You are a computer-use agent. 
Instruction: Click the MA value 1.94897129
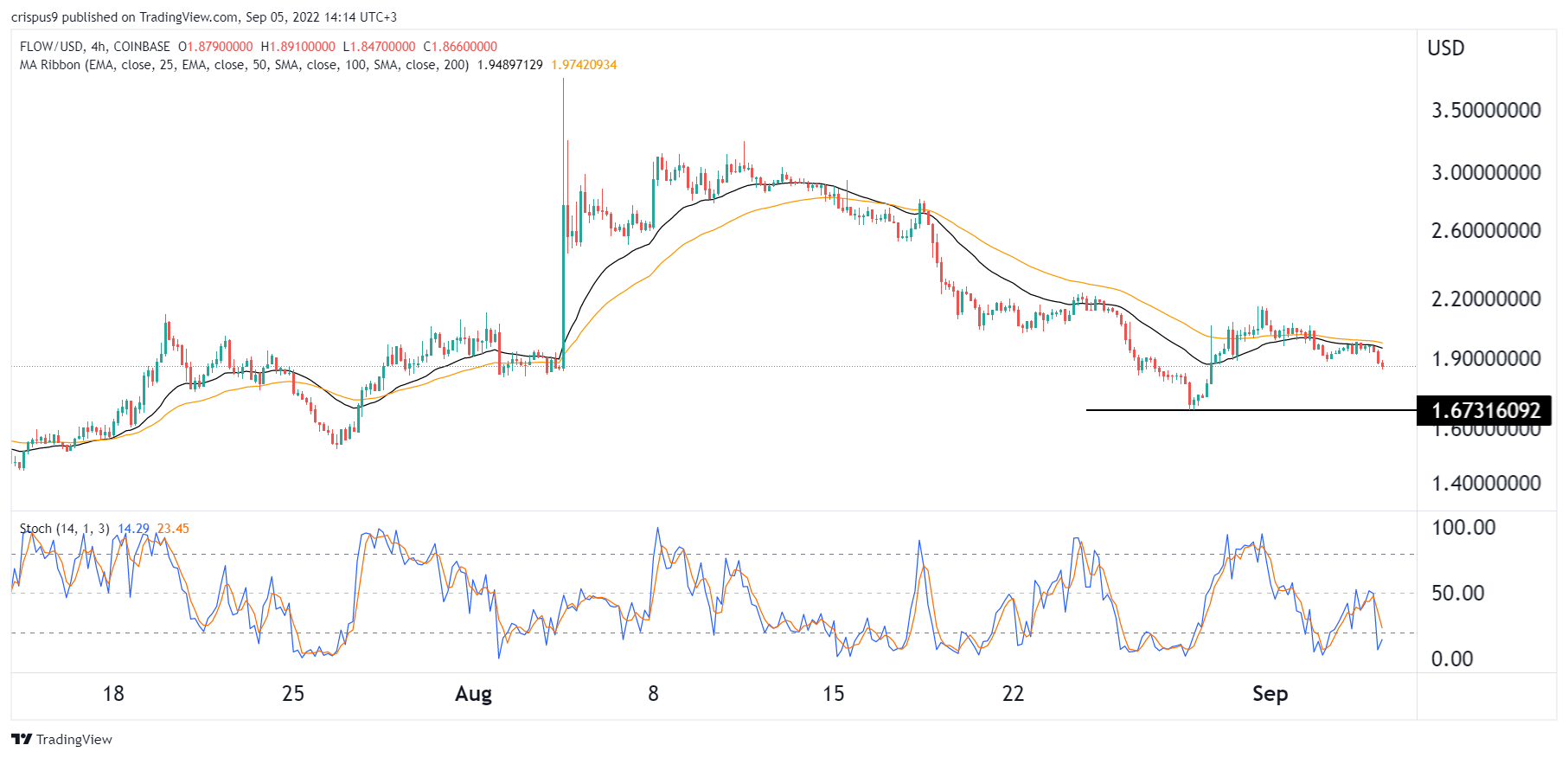(x=510, y=65)
